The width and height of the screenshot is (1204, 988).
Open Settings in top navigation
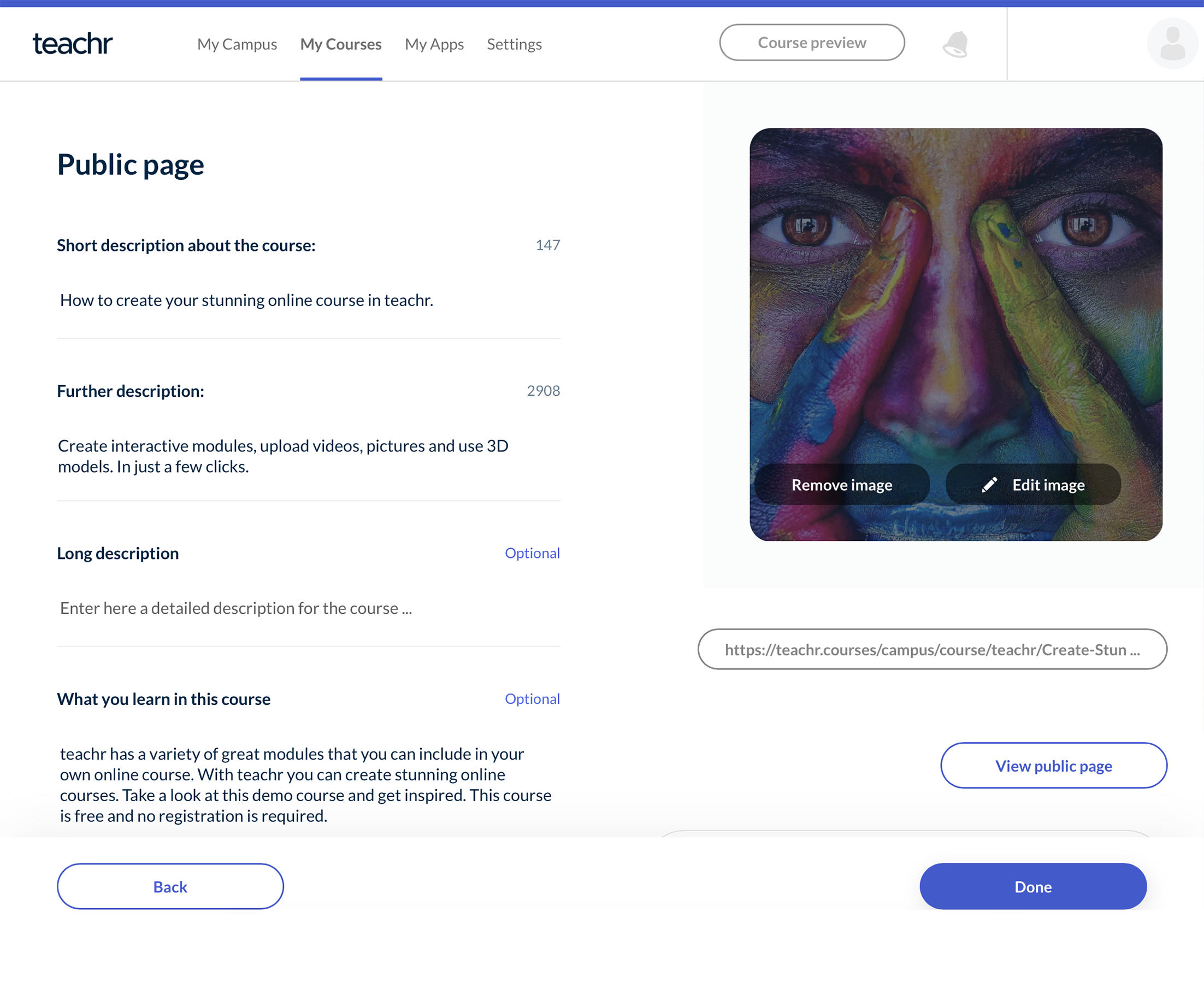tap(515, 44)
